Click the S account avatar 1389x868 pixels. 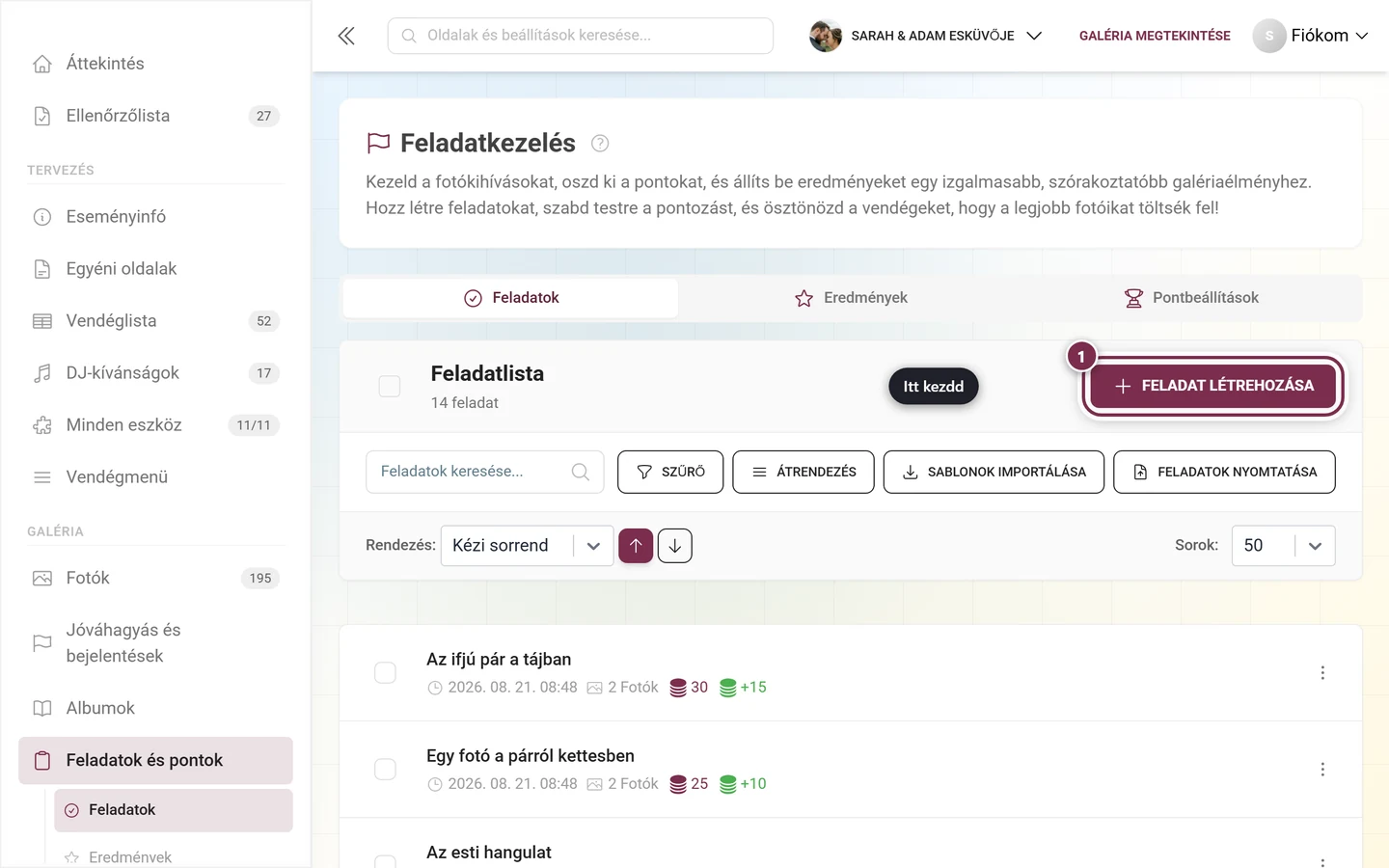click(1269, 36)
